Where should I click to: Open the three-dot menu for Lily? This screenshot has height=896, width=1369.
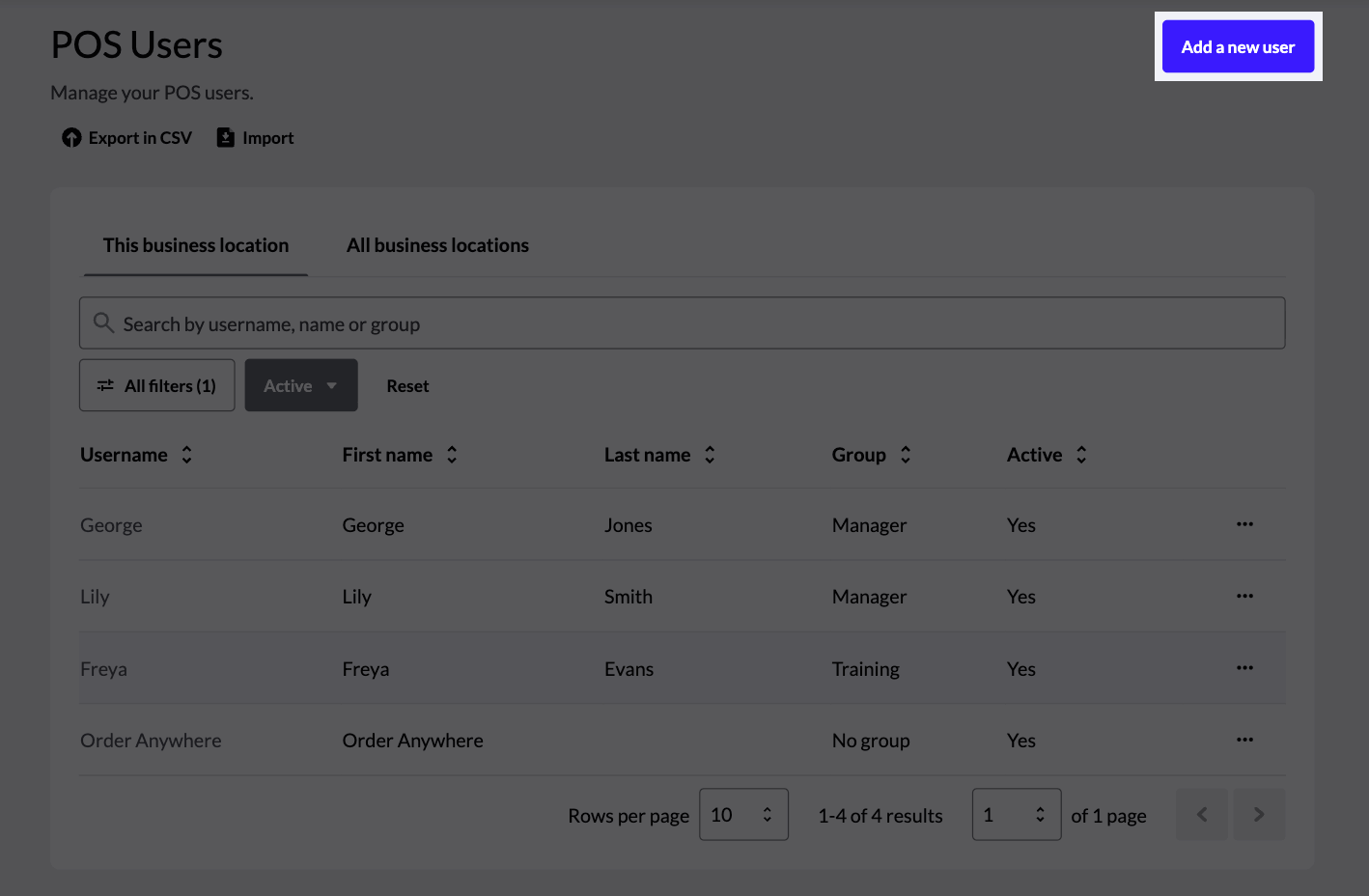click(x=1244, y=597)
